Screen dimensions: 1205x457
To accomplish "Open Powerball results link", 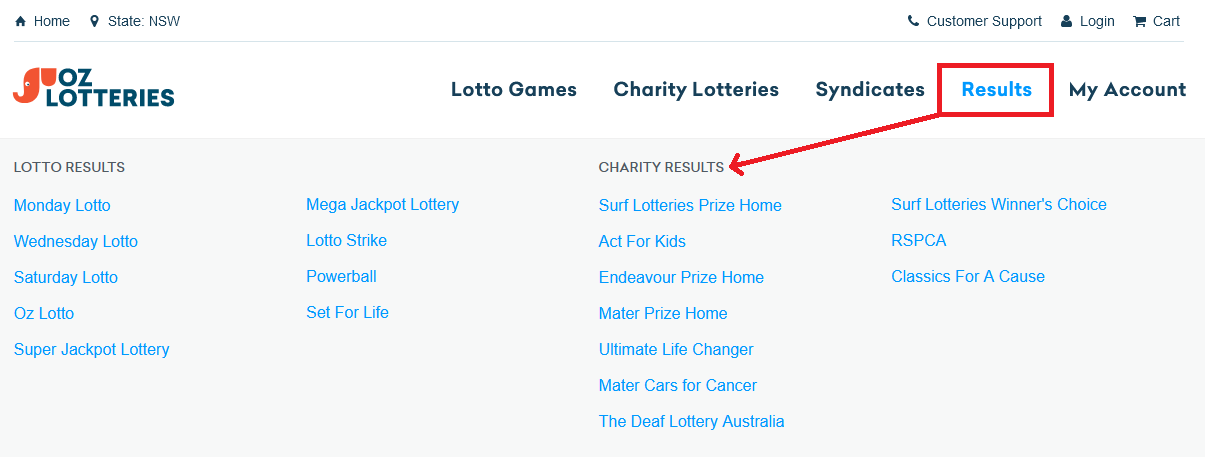I will pos(341,277).
